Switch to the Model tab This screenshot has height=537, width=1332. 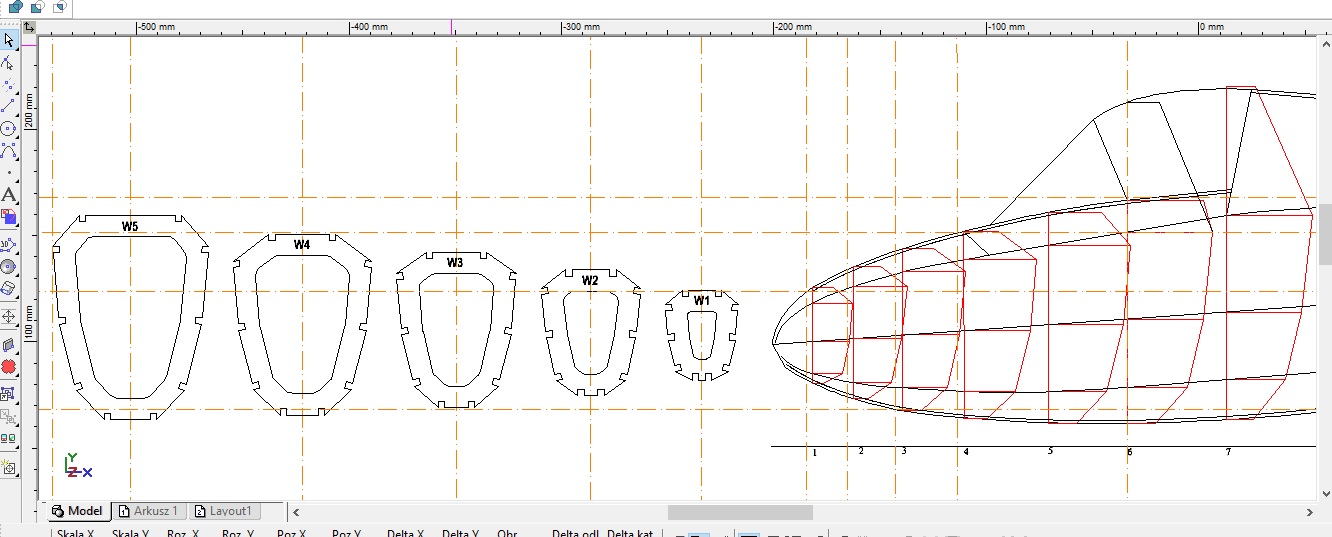click(x=77, y=511)
